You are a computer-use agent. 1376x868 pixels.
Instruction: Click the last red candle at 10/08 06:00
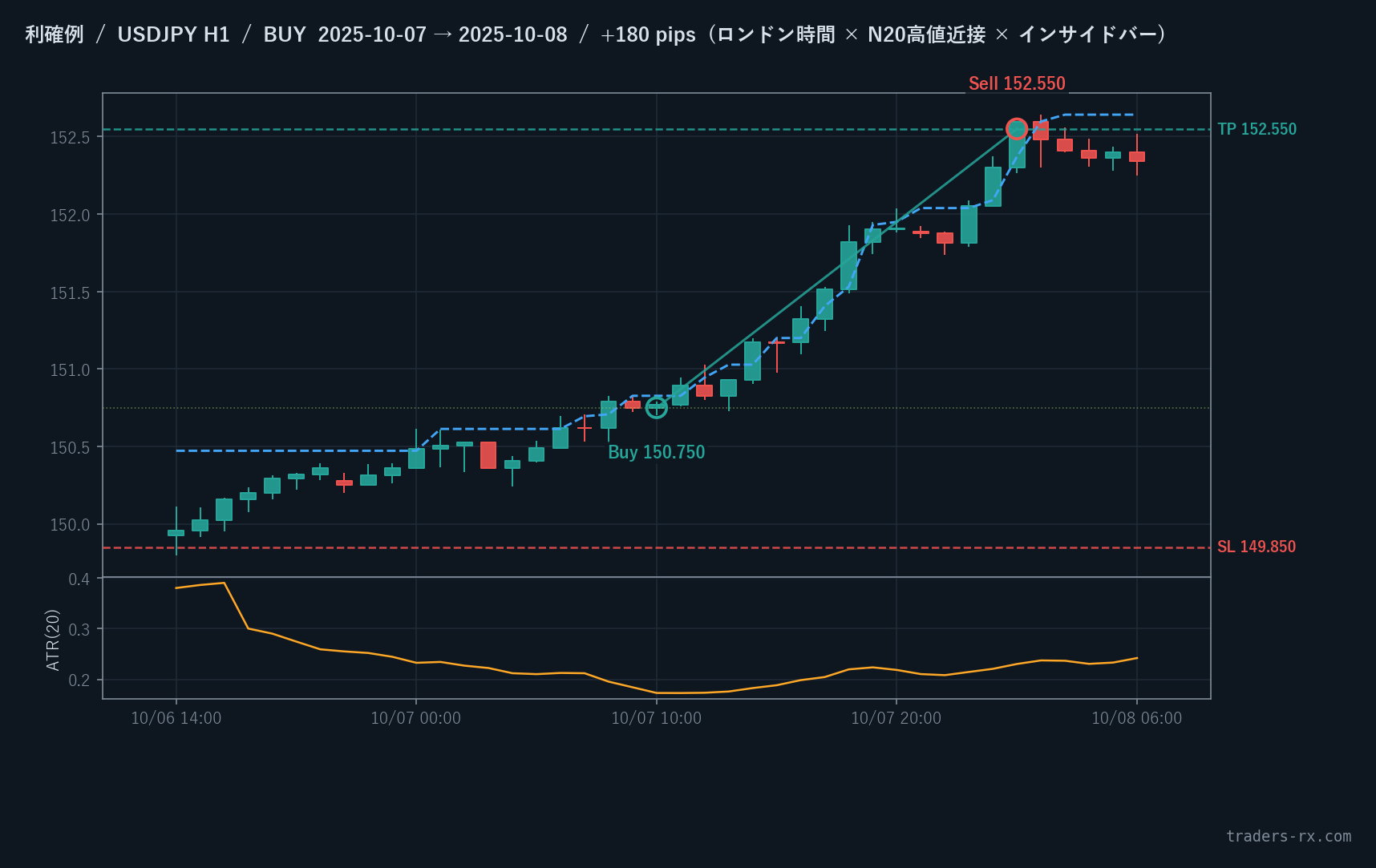[1136, 156]
